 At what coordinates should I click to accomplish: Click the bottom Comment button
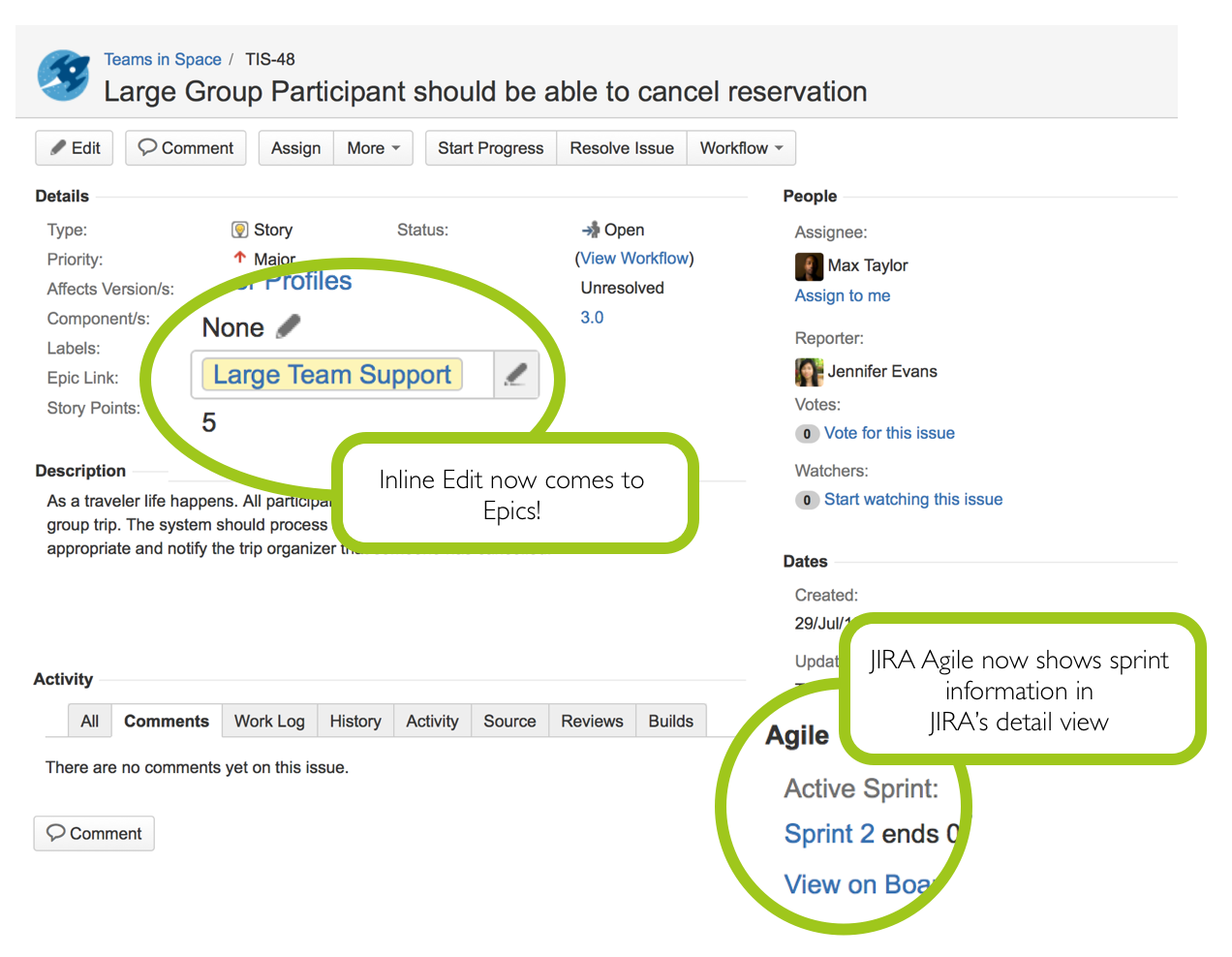pos(94,833)
